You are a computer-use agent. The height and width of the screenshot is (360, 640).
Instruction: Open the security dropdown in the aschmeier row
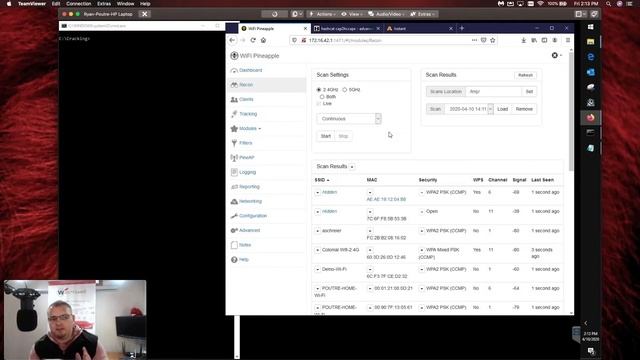(x=422, y=231)
